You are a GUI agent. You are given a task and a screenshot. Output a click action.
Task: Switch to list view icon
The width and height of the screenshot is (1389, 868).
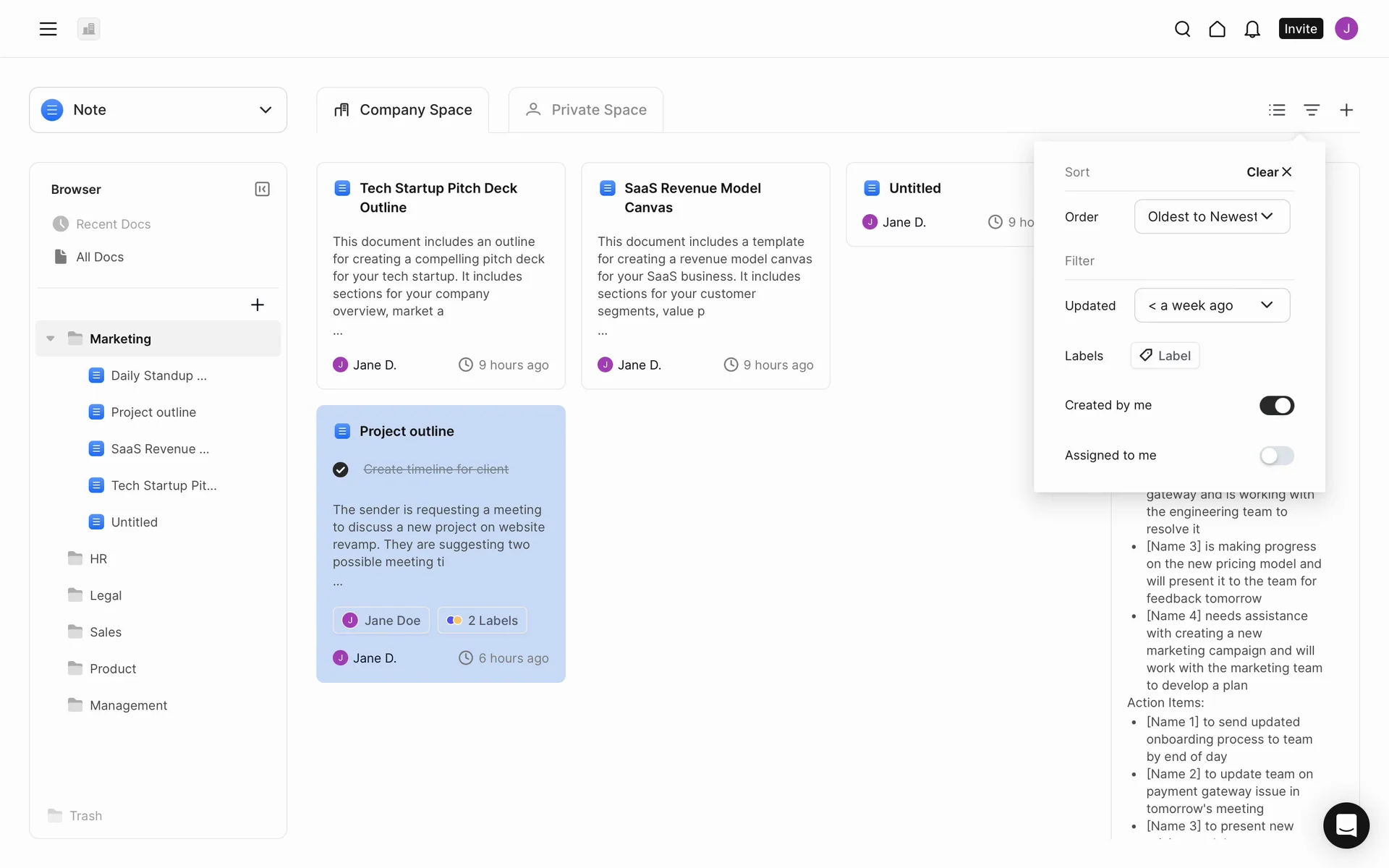pos(1277,110)
